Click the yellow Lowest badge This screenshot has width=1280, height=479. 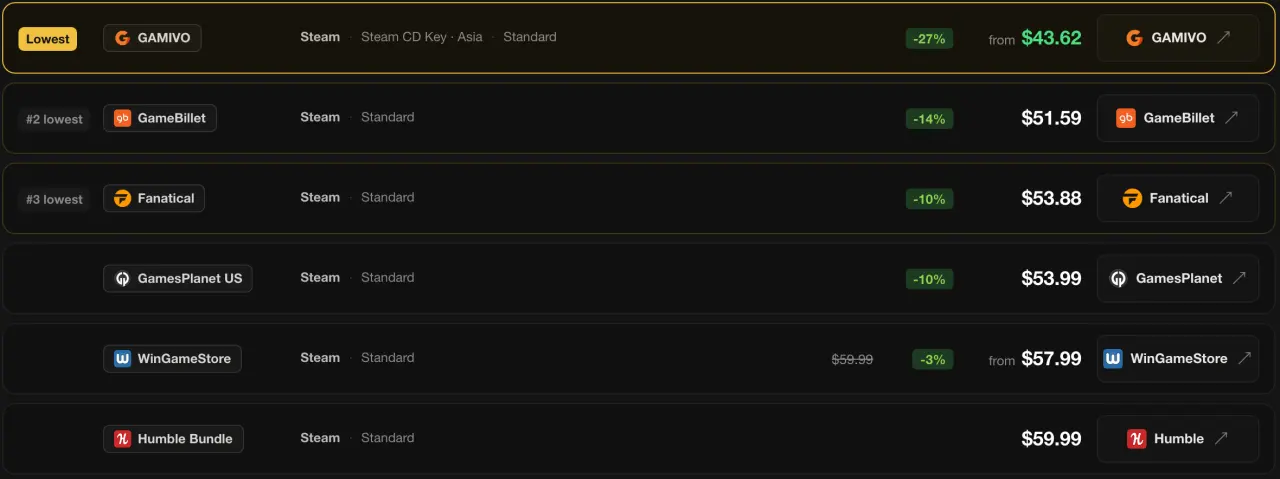coord(48,39)
